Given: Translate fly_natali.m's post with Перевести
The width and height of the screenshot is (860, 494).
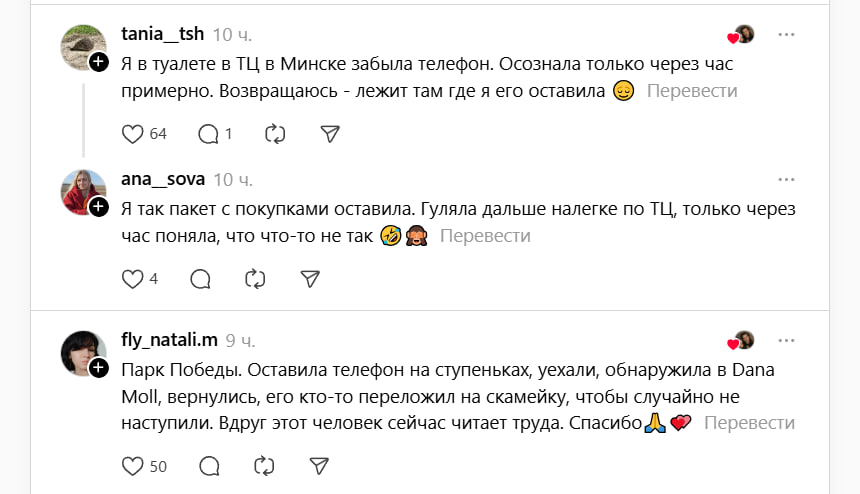Looking at the screenshot, I should tap(750, 423).
